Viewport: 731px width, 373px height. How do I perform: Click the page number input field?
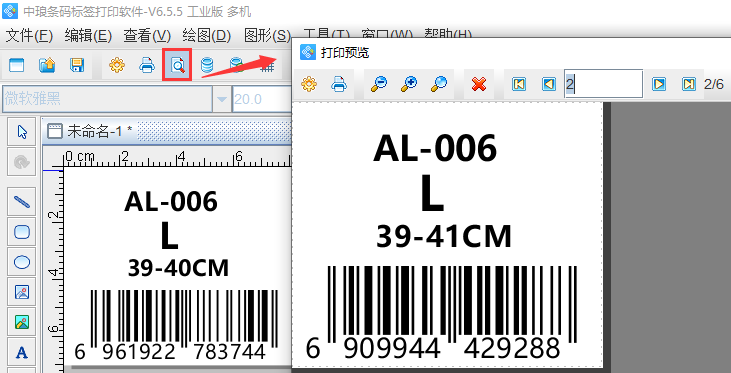[603, 84]
